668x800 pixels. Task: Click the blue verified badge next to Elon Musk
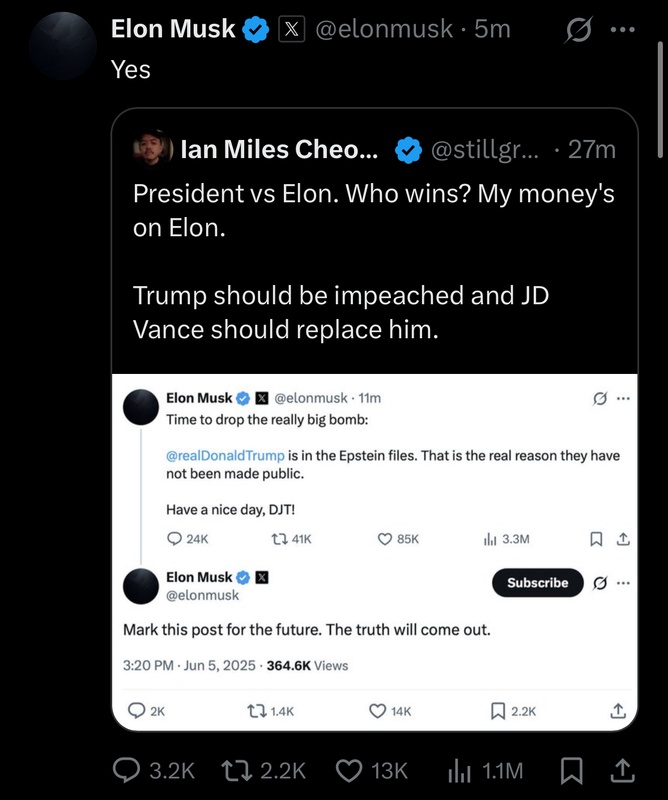point(256,30)
